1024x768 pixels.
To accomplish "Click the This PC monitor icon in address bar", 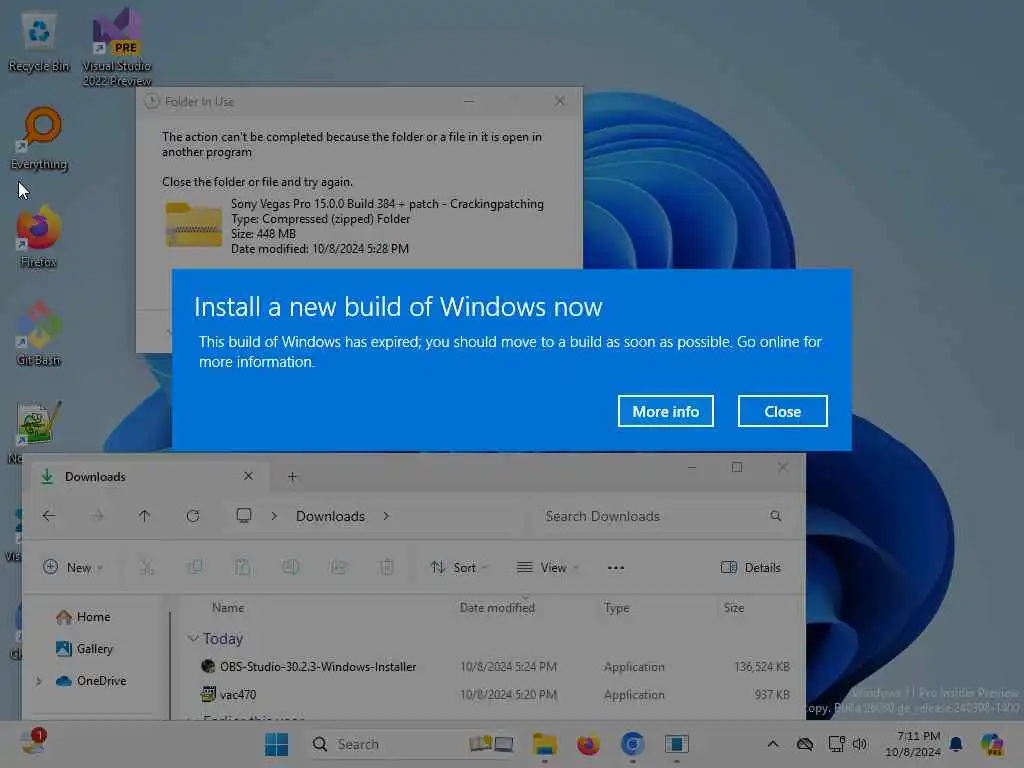I will (244, 516).
